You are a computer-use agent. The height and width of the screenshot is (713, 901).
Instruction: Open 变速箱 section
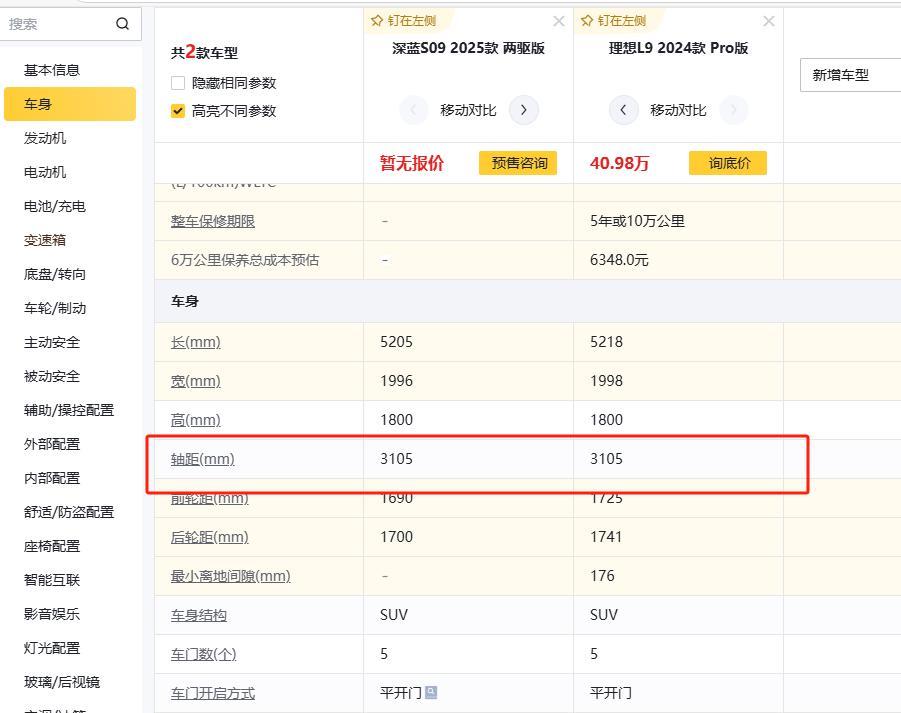click(x=45, y=240)
